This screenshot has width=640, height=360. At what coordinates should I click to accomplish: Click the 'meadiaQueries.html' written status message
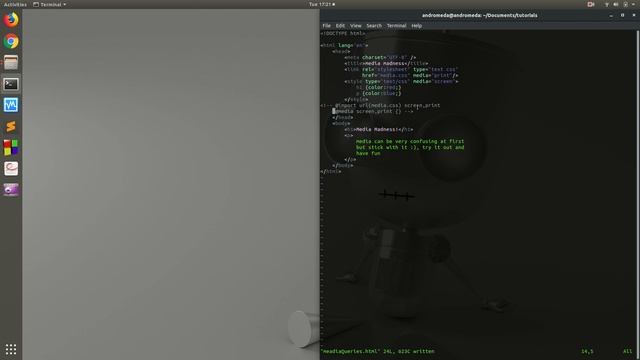(378, 351)
